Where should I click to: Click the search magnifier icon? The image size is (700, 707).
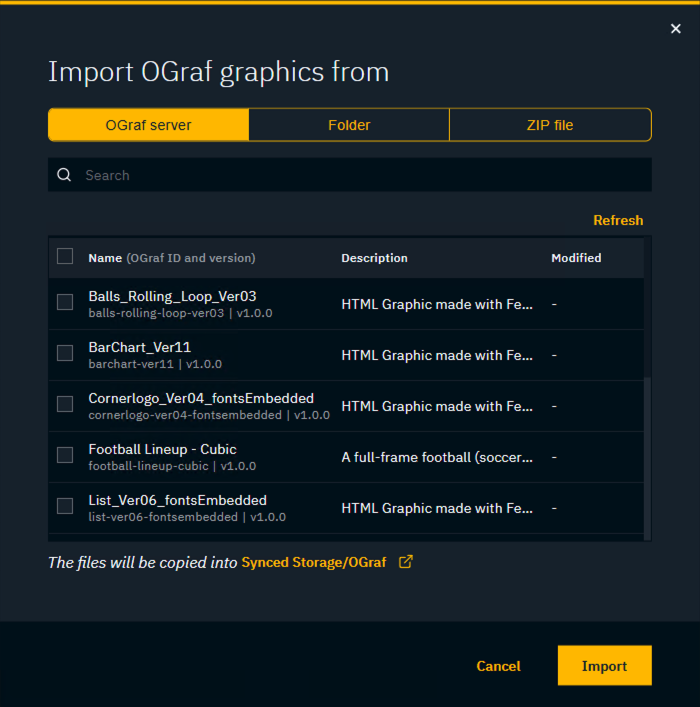[64, 175]
